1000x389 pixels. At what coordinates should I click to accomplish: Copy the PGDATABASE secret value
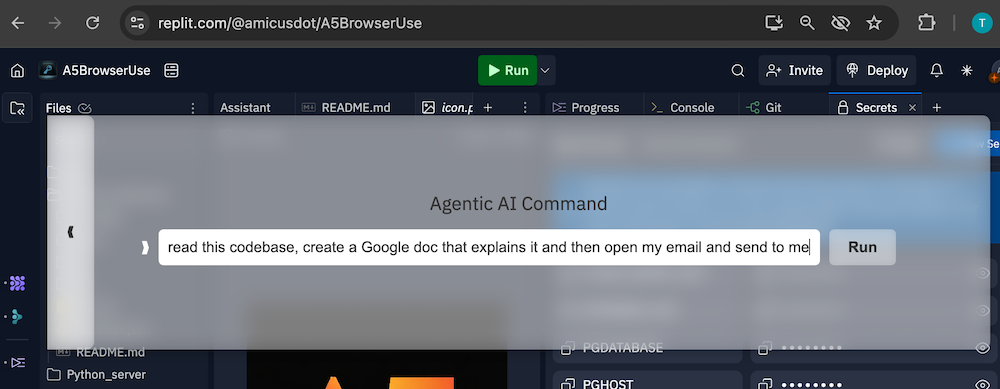(x=765, y=348)
